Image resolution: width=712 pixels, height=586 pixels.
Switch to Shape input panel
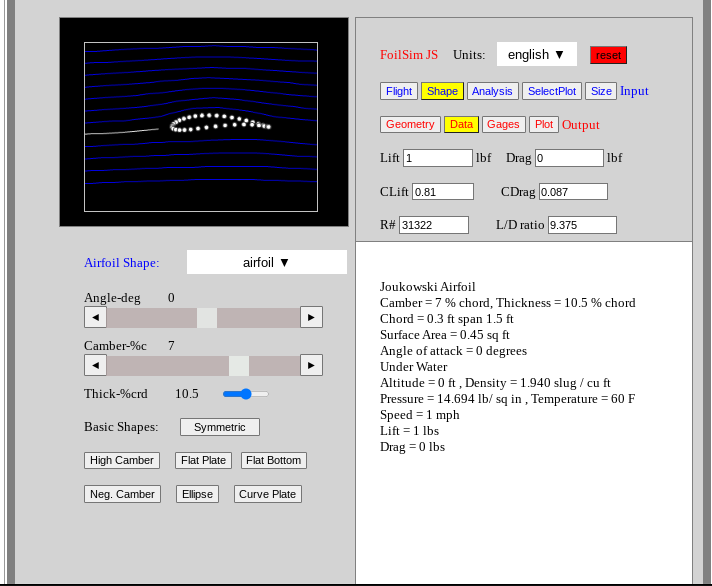click(442, 91)
